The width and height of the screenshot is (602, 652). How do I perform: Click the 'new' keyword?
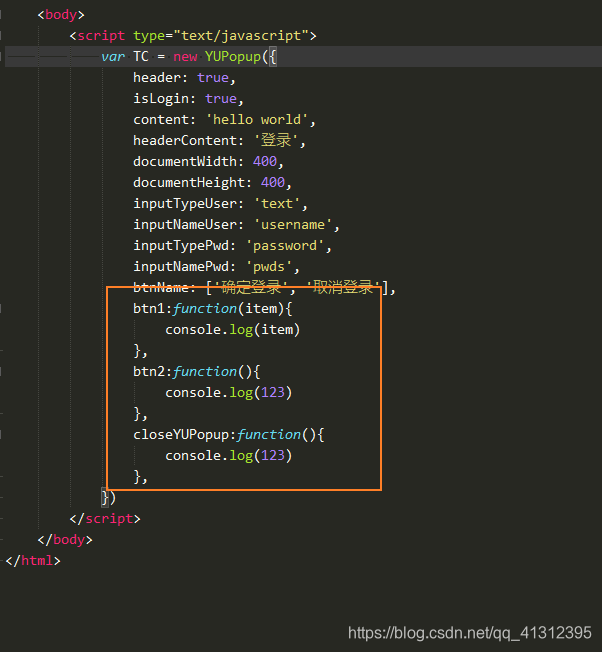tap(185, 57)
